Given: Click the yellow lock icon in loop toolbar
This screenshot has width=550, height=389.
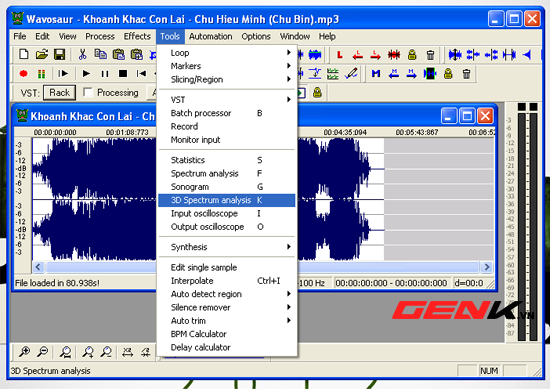Looking at the screenshot, I should click(x=412, y=55).
